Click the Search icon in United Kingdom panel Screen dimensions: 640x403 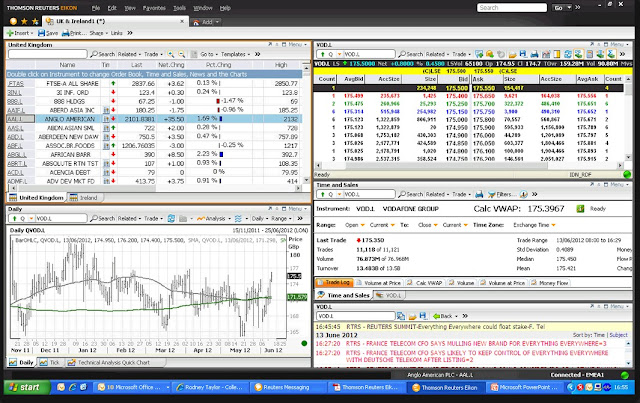pos(94,54)
